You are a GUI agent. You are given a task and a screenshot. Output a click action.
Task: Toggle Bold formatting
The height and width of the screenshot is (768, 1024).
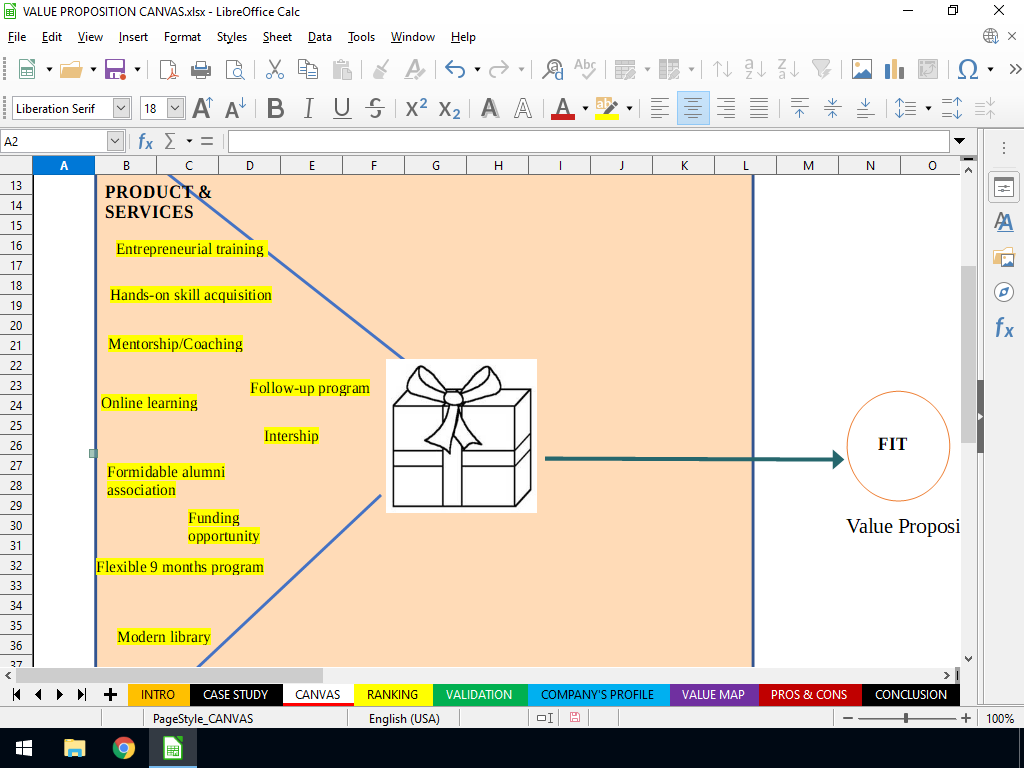point(275,108)
